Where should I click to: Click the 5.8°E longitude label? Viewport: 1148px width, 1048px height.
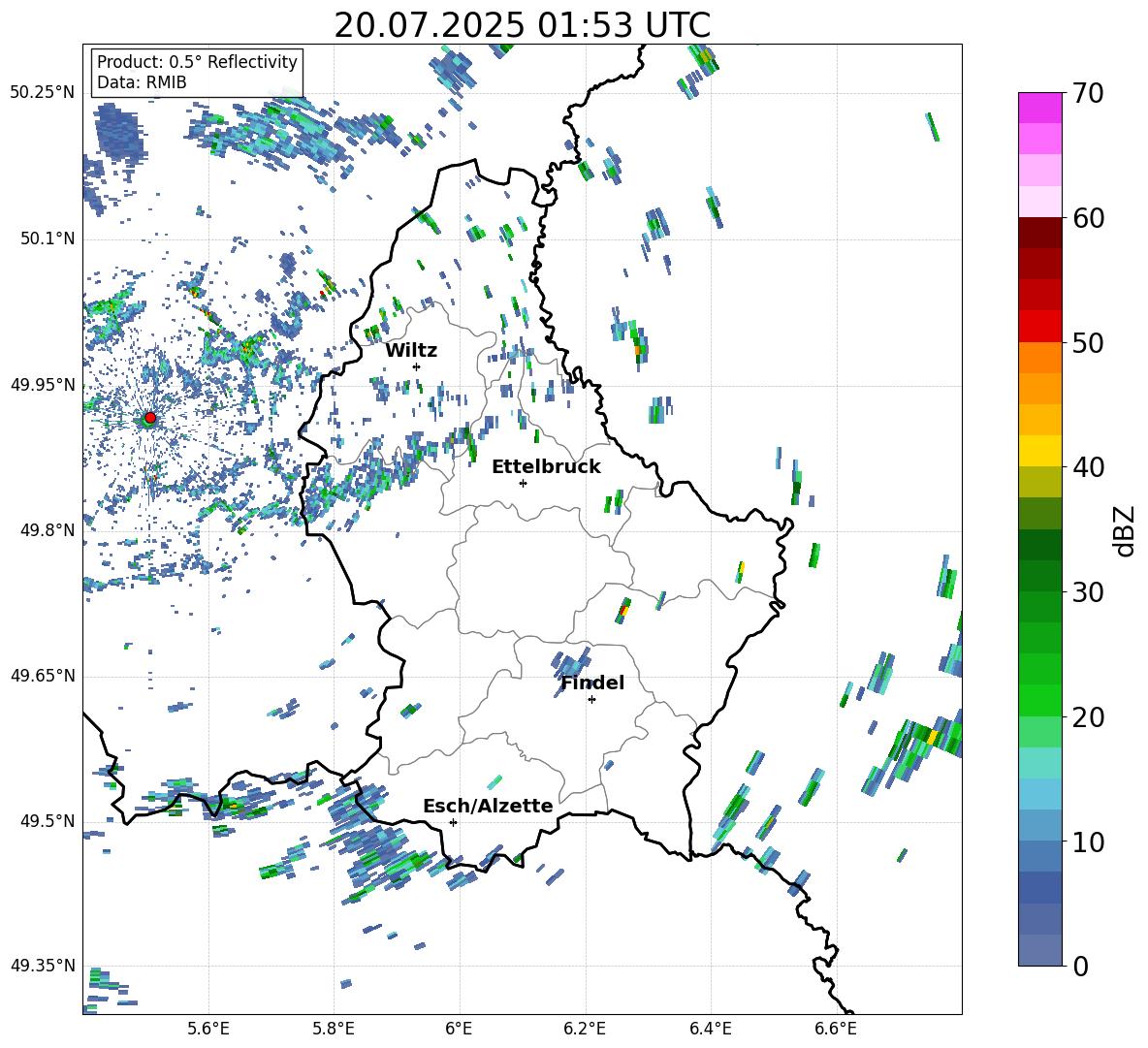pyautogui.click(x=334, y=1029)
